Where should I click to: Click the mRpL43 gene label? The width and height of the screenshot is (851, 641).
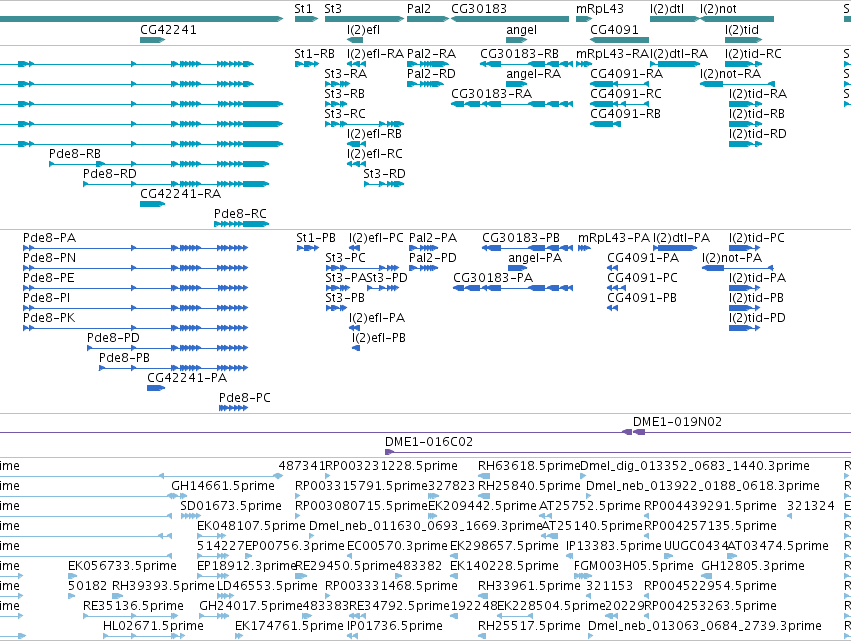coord(600,9)
